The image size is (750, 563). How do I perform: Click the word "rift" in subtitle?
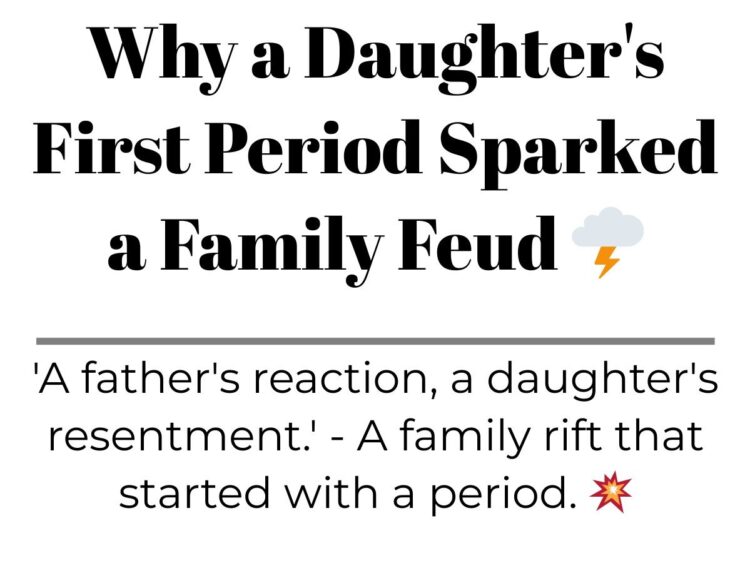point(578,435)
